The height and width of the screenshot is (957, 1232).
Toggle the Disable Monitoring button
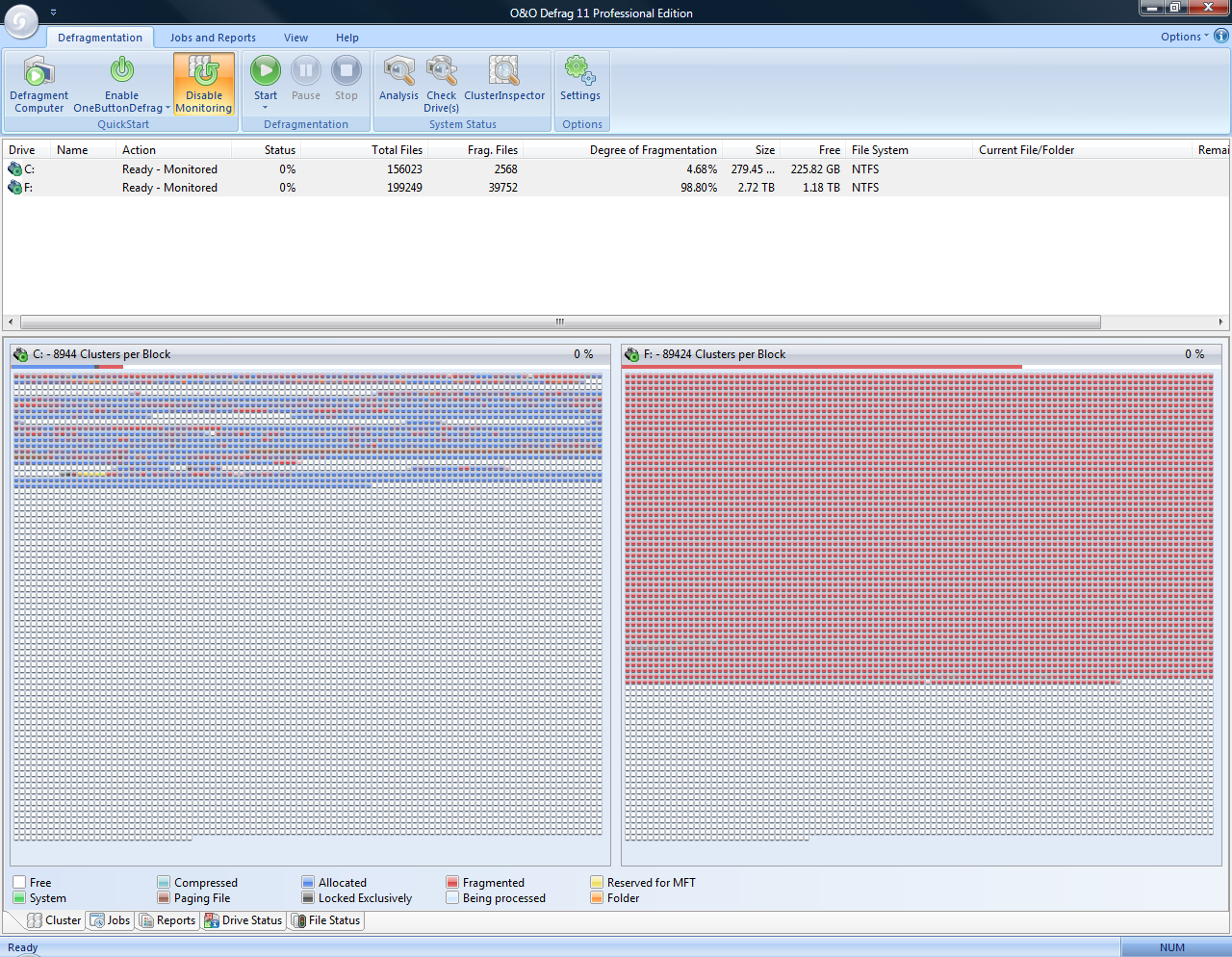204,84
